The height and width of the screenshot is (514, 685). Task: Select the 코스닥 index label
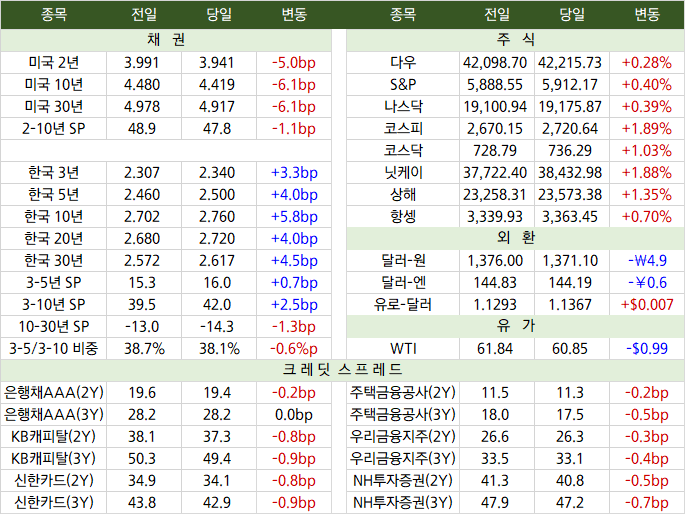point(403,151)
